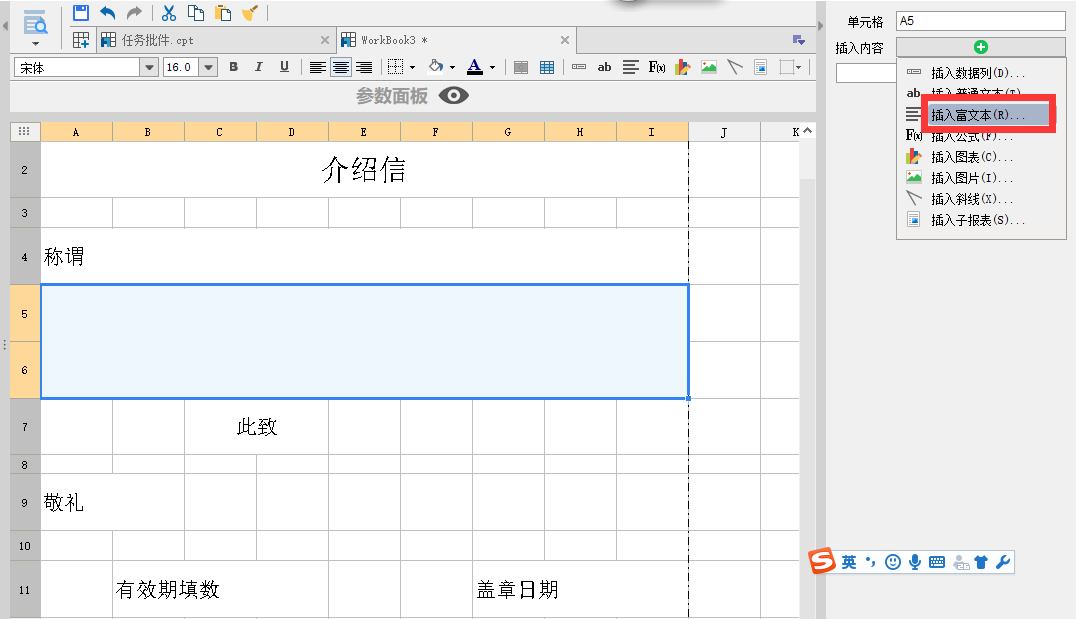Close the 任务批件.cpt tab
Viewport: 1076px width, 619px height.
coord(325,40)
